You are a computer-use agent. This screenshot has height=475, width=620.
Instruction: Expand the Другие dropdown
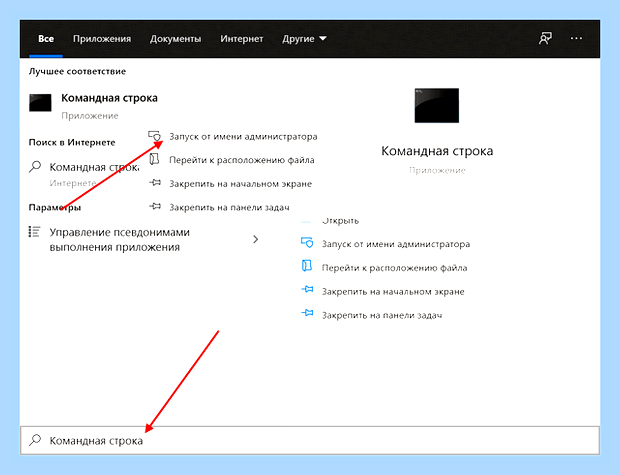[x=304, y=39]
